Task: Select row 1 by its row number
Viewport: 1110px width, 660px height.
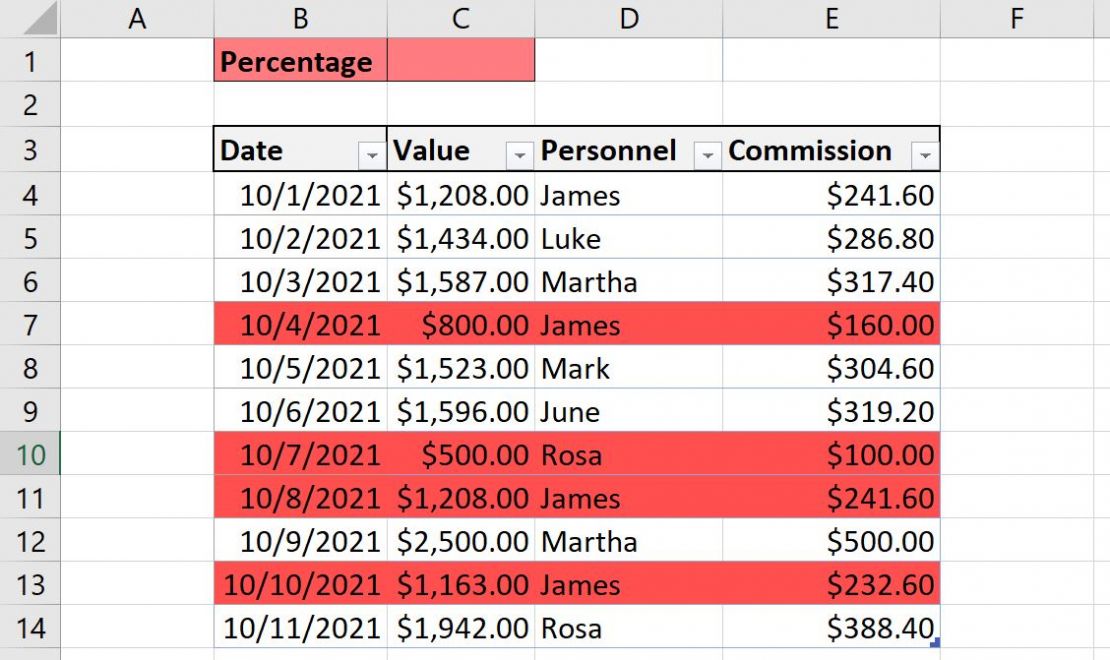Action: [30, 61]
